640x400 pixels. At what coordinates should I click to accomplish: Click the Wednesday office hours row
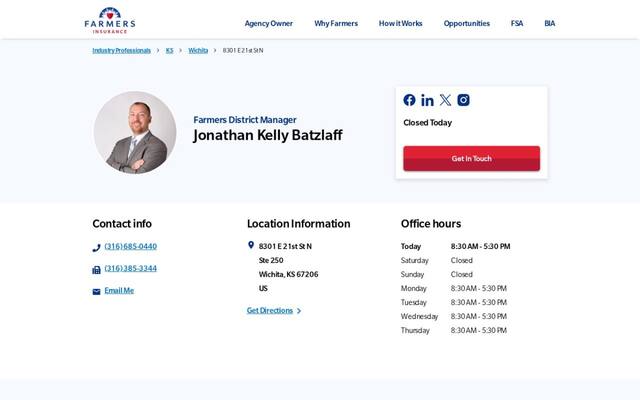[454, 316]
